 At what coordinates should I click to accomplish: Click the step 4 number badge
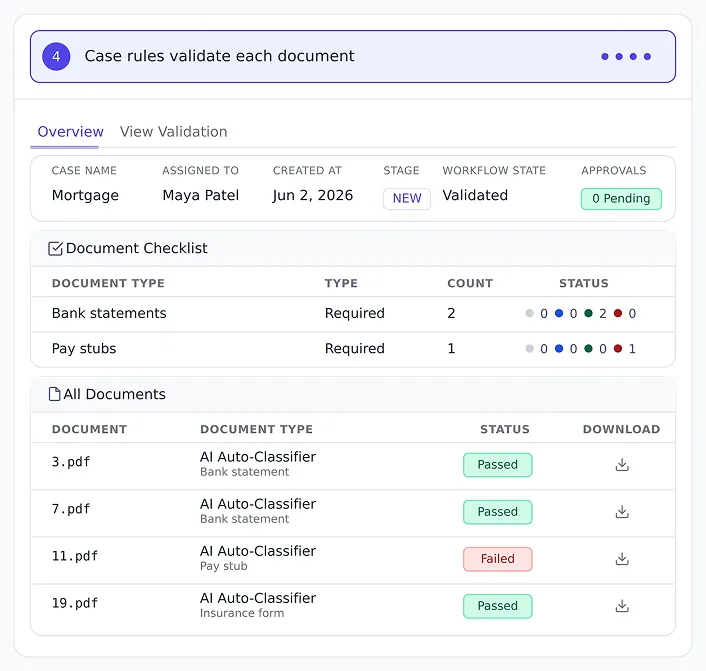coord(56,56)
